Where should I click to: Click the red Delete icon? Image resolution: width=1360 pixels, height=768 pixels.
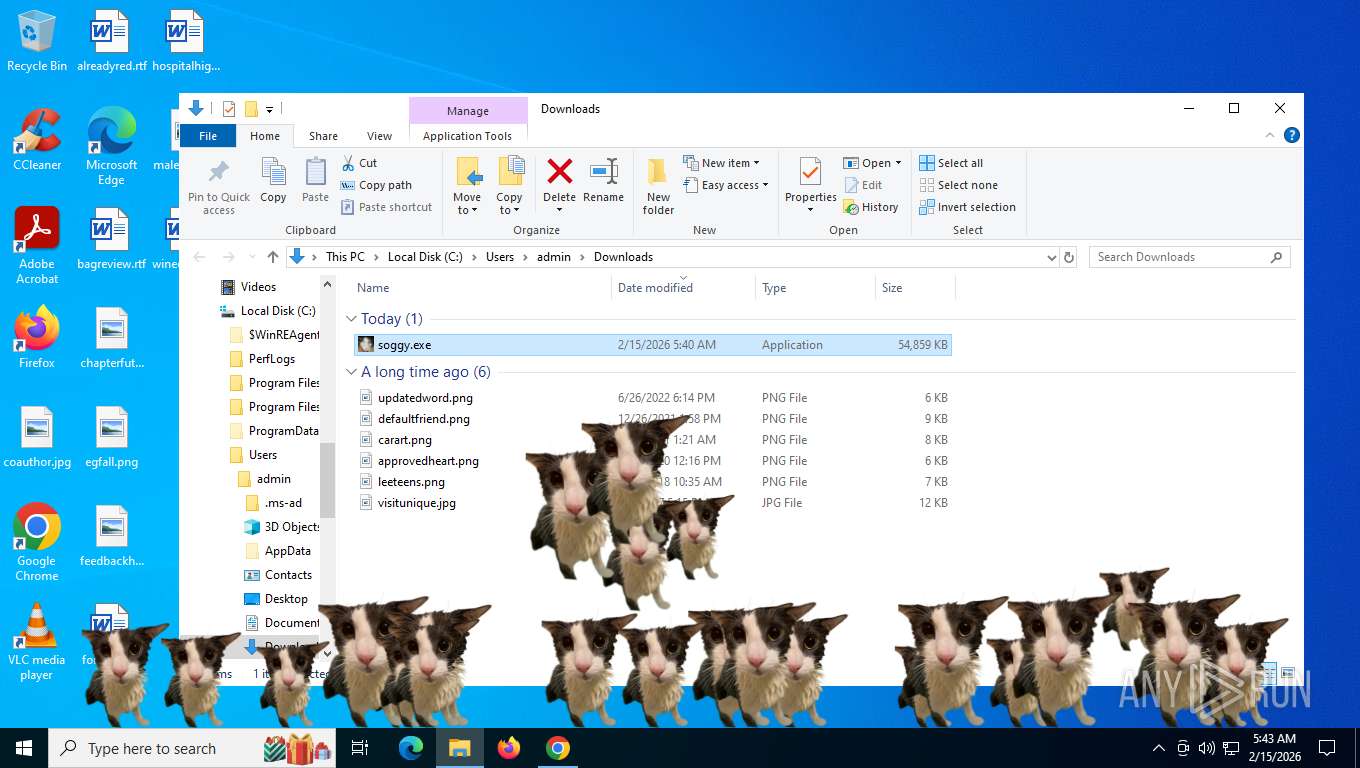pyautogui.click(x=560, y=171)
